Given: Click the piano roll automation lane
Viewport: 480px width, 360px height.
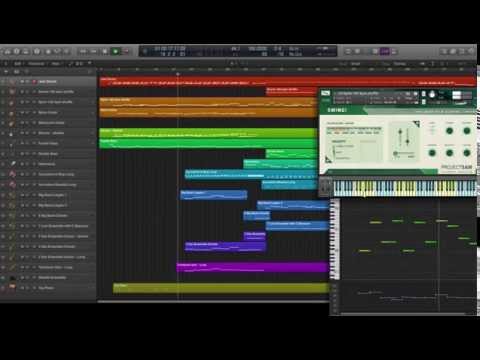Looking at the screenshot, I should pyautogui.click(x=408, y=297).
